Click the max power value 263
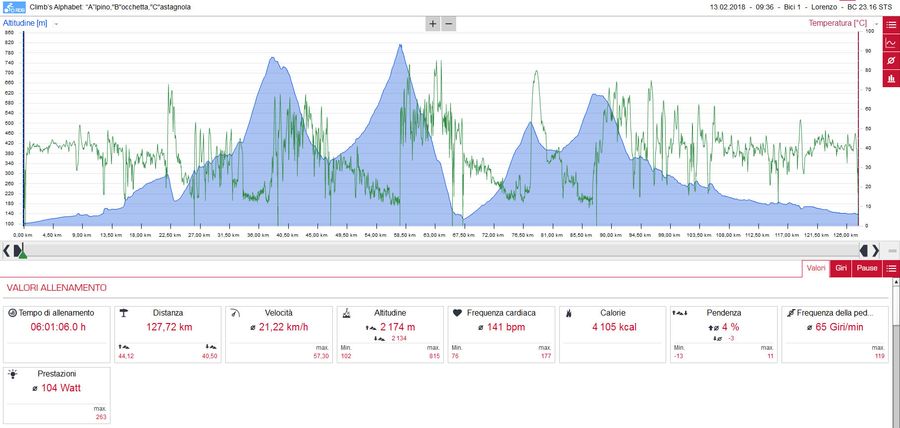The image size is (900, 428). coord(100,417)
